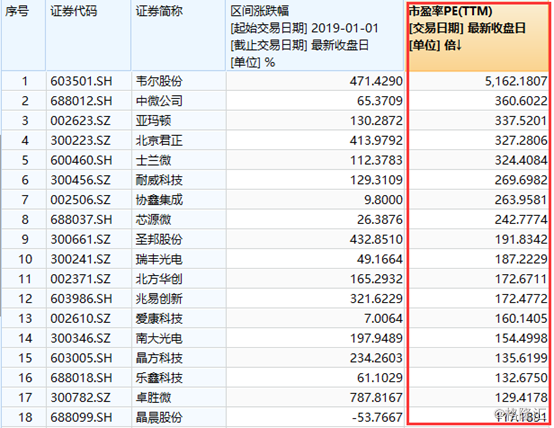The image size is (554, 428).
Task: Select stock code 603501.SH
Action: coord(81,81)
